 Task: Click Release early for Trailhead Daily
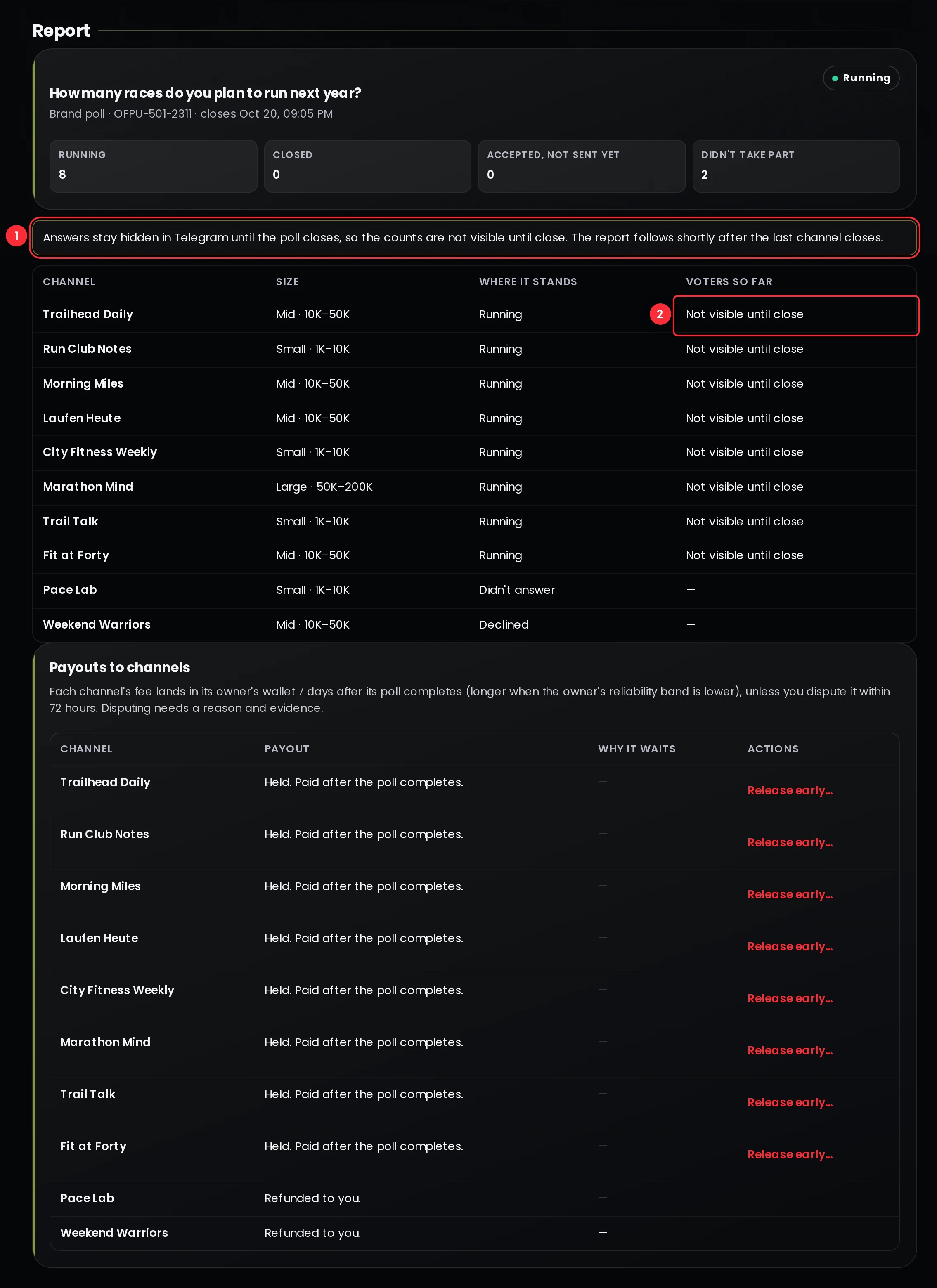[789, 791]
